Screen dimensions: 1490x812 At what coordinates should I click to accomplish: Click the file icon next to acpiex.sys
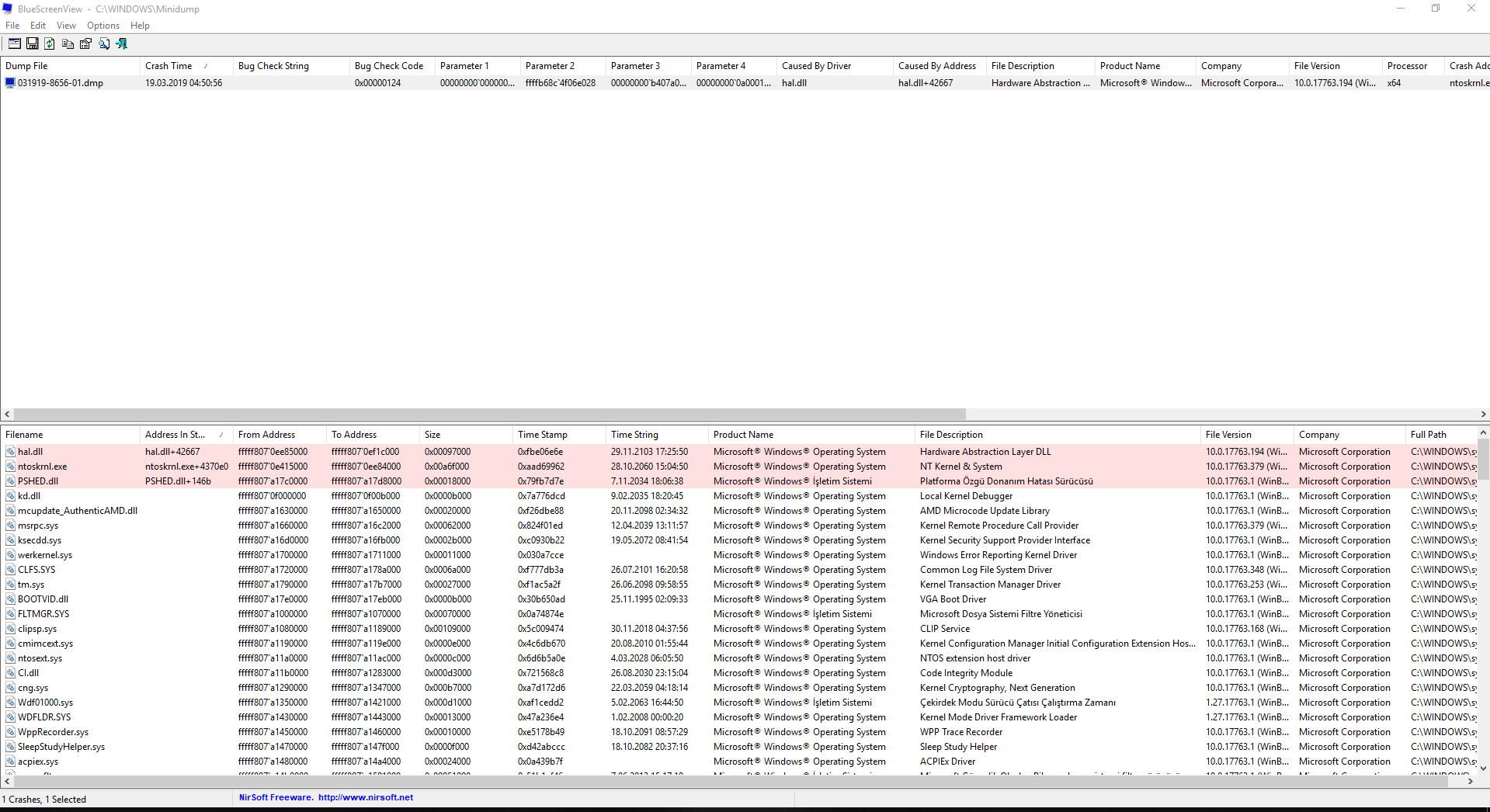click(11, 762)
